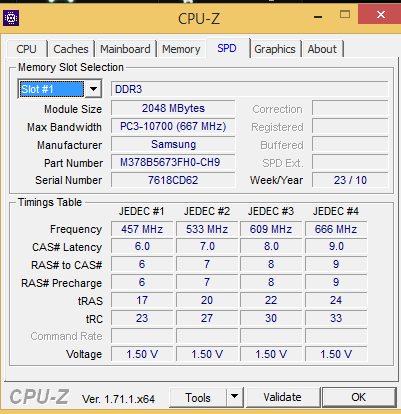The height and width of the screenshot is (414, 401).
Task: Click the CPU-Z application icon in title bar
Action: [x=11, y=18]
